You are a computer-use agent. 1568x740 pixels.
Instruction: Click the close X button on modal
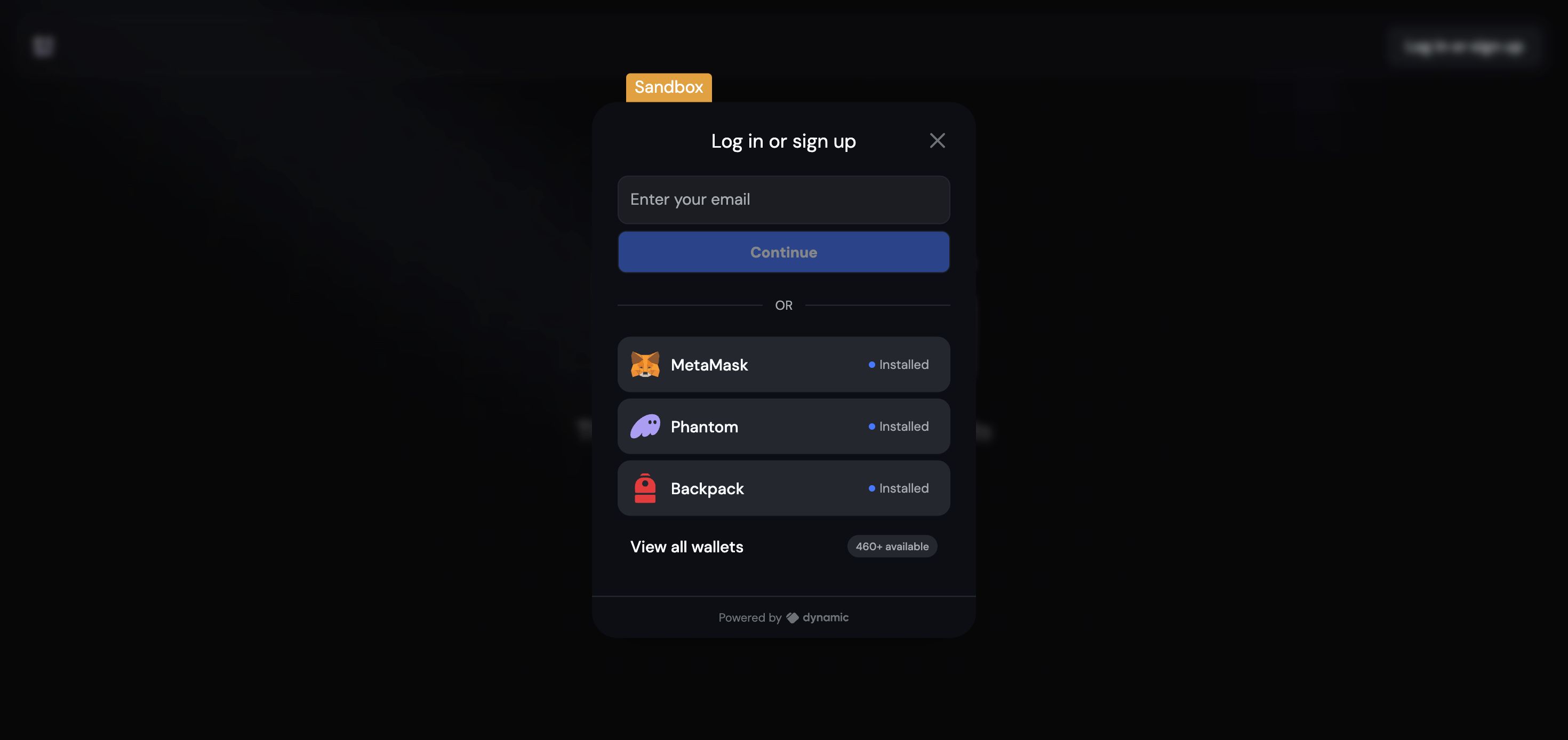click(x=937, y=140)
